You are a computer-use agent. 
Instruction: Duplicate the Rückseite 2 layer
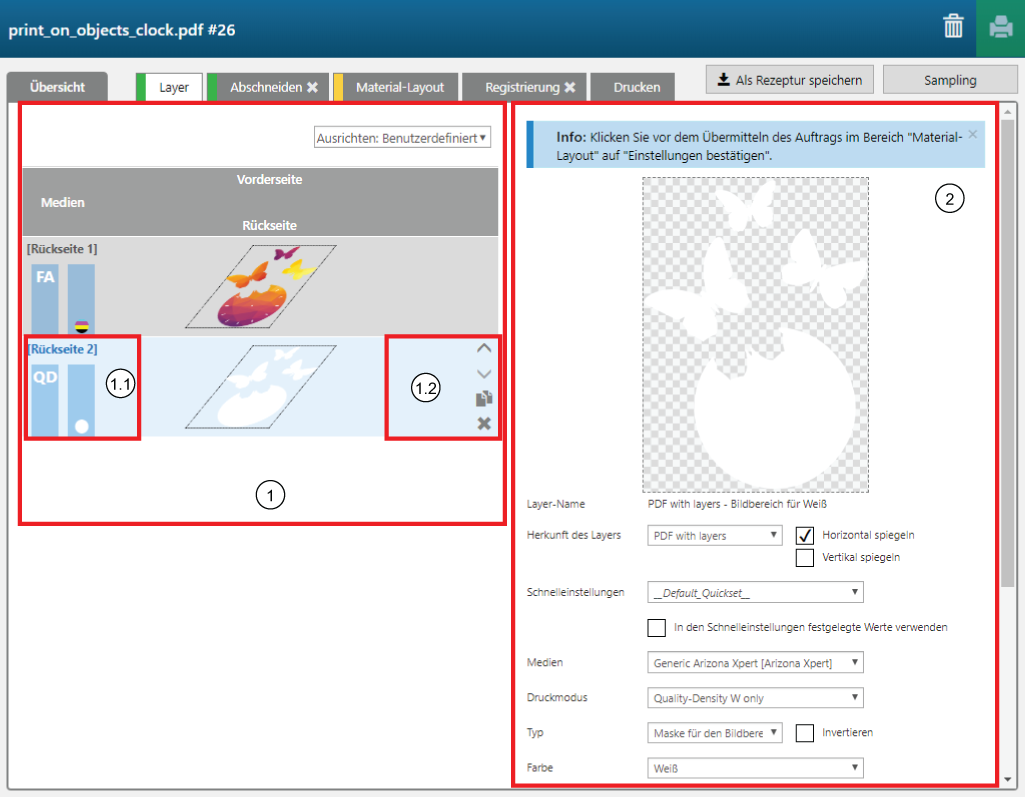pyautogui.click(x=484, y=398)
